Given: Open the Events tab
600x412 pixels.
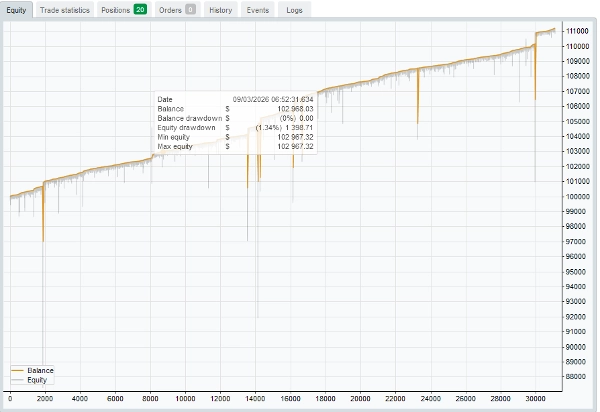Looking at the screenshot, I should click(x=258, y=10).
